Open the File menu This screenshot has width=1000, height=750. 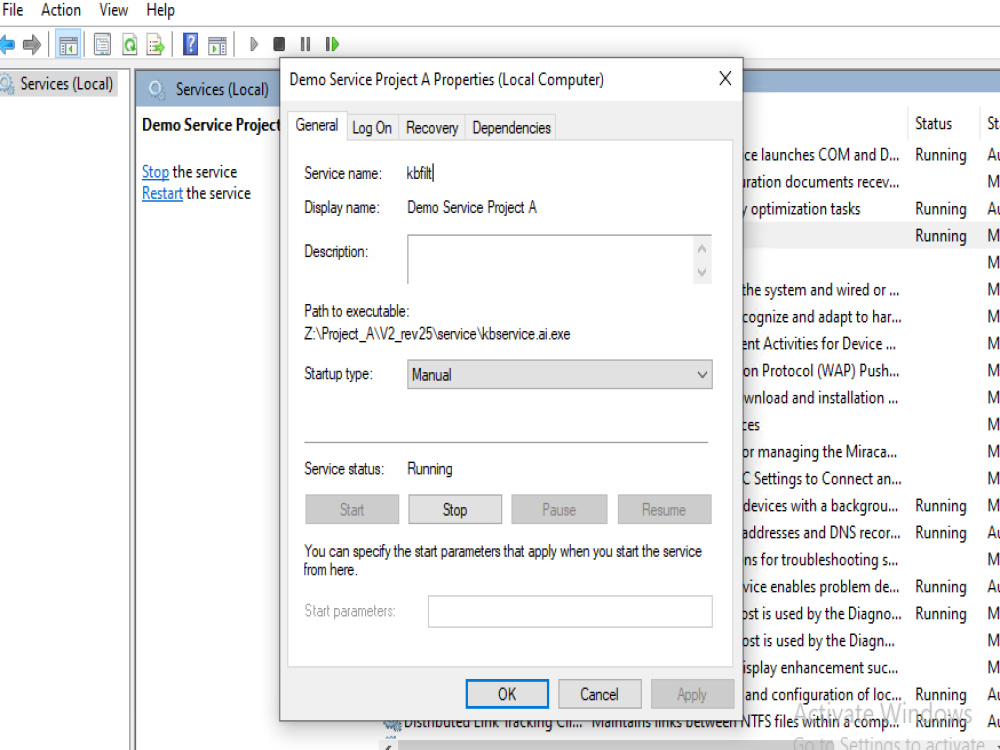point(13,10)
